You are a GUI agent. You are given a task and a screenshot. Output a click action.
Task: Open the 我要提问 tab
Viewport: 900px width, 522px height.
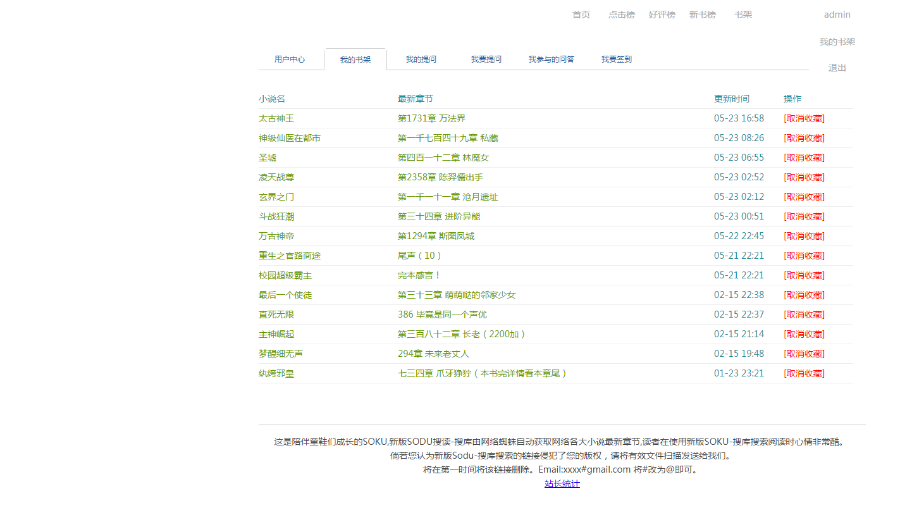click(x=486, y=59)
